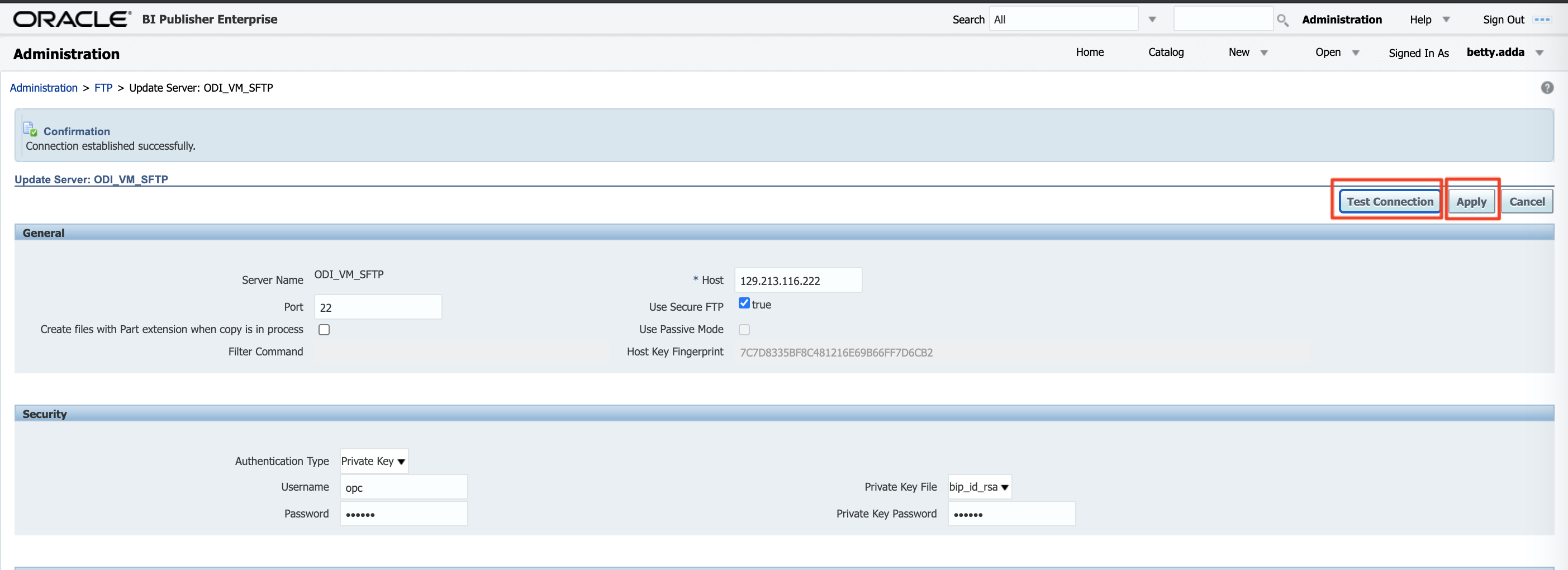
Task: Open the Authentication Type dropdown
Action: [373, 461]
